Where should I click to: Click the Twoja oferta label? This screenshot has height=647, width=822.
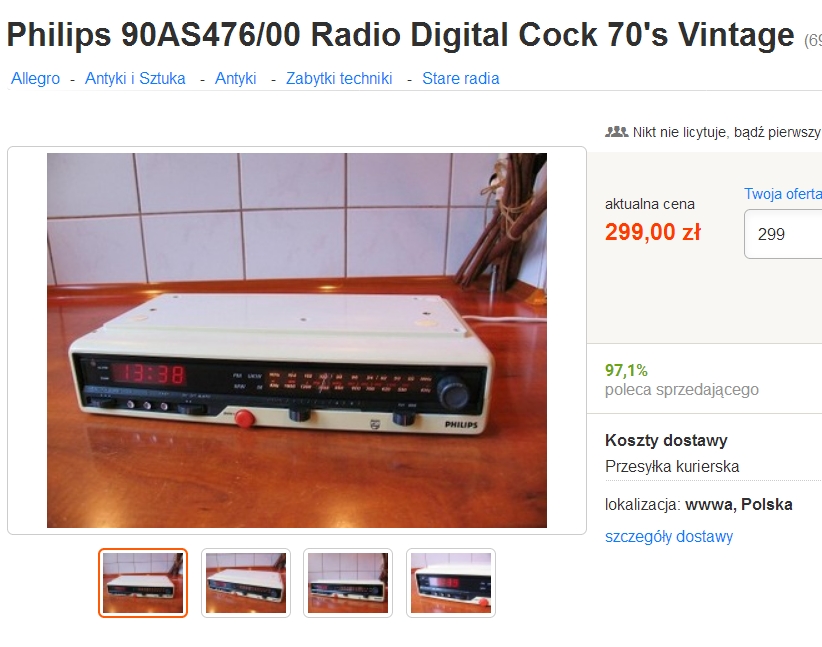click(x=783, y=193)
